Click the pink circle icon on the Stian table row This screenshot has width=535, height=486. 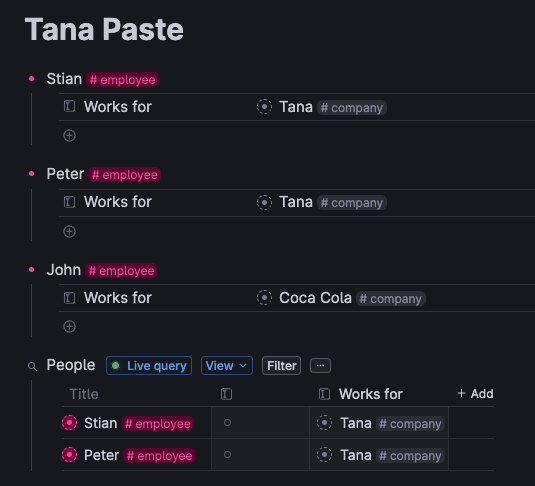click(x=69, y=423)
